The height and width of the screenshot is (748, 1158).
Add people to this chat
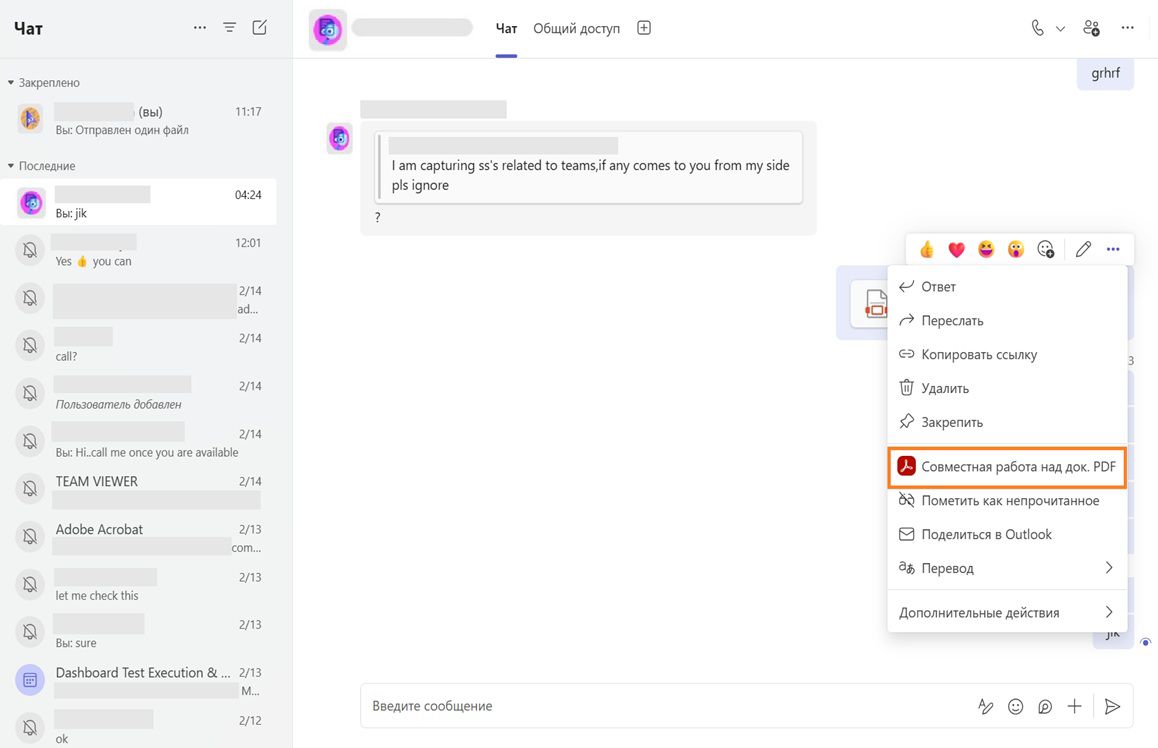click(x=1091, y=27)
